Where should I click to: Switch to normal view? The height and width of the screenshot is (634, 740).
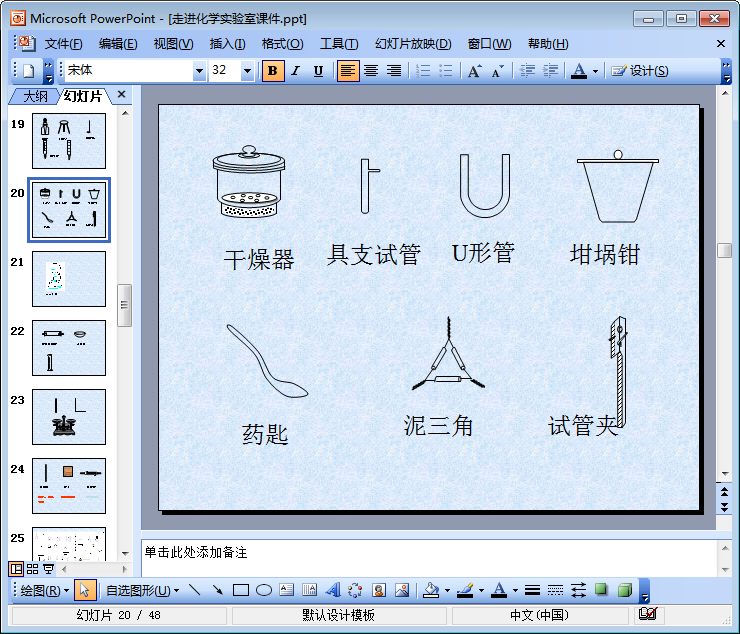coord(16,569)
